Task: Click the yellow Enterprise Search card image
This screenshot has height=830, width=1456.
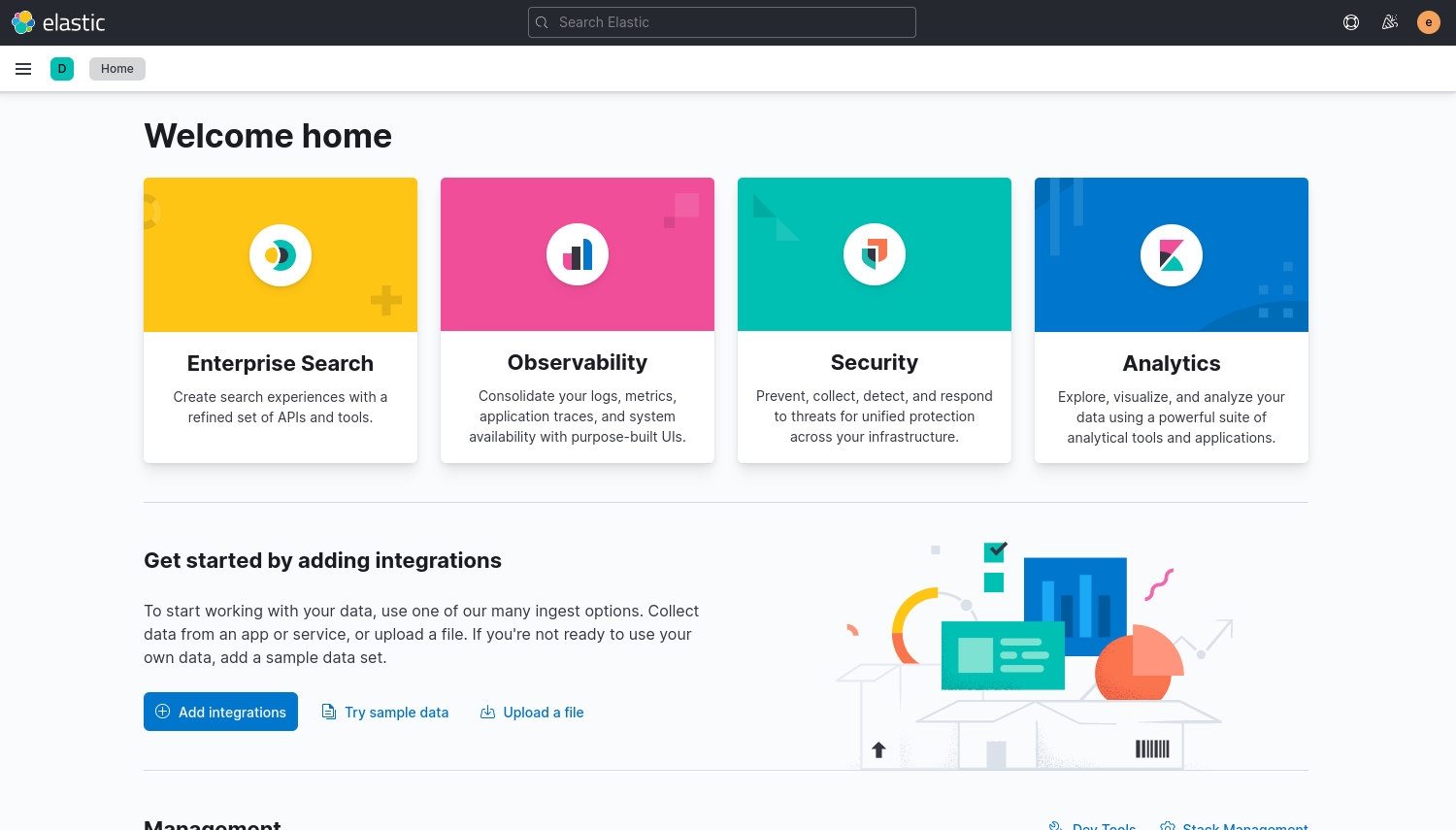Action: [x=281, y=254]
